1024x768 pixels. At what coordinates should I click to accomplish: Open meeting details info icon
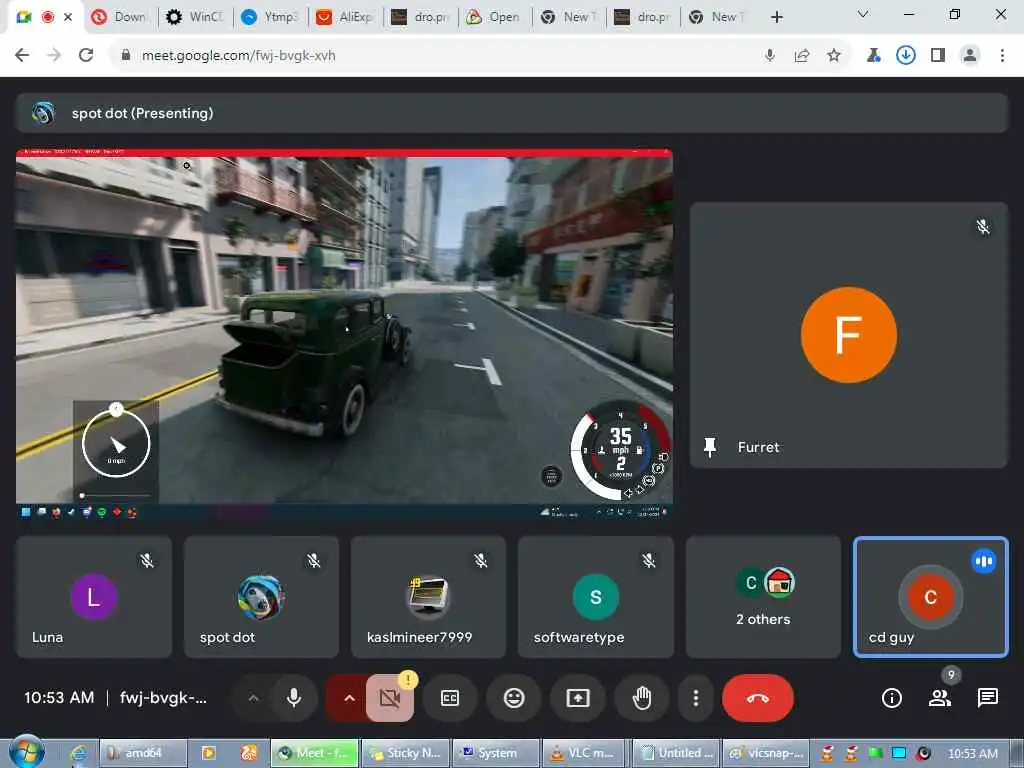891,698
